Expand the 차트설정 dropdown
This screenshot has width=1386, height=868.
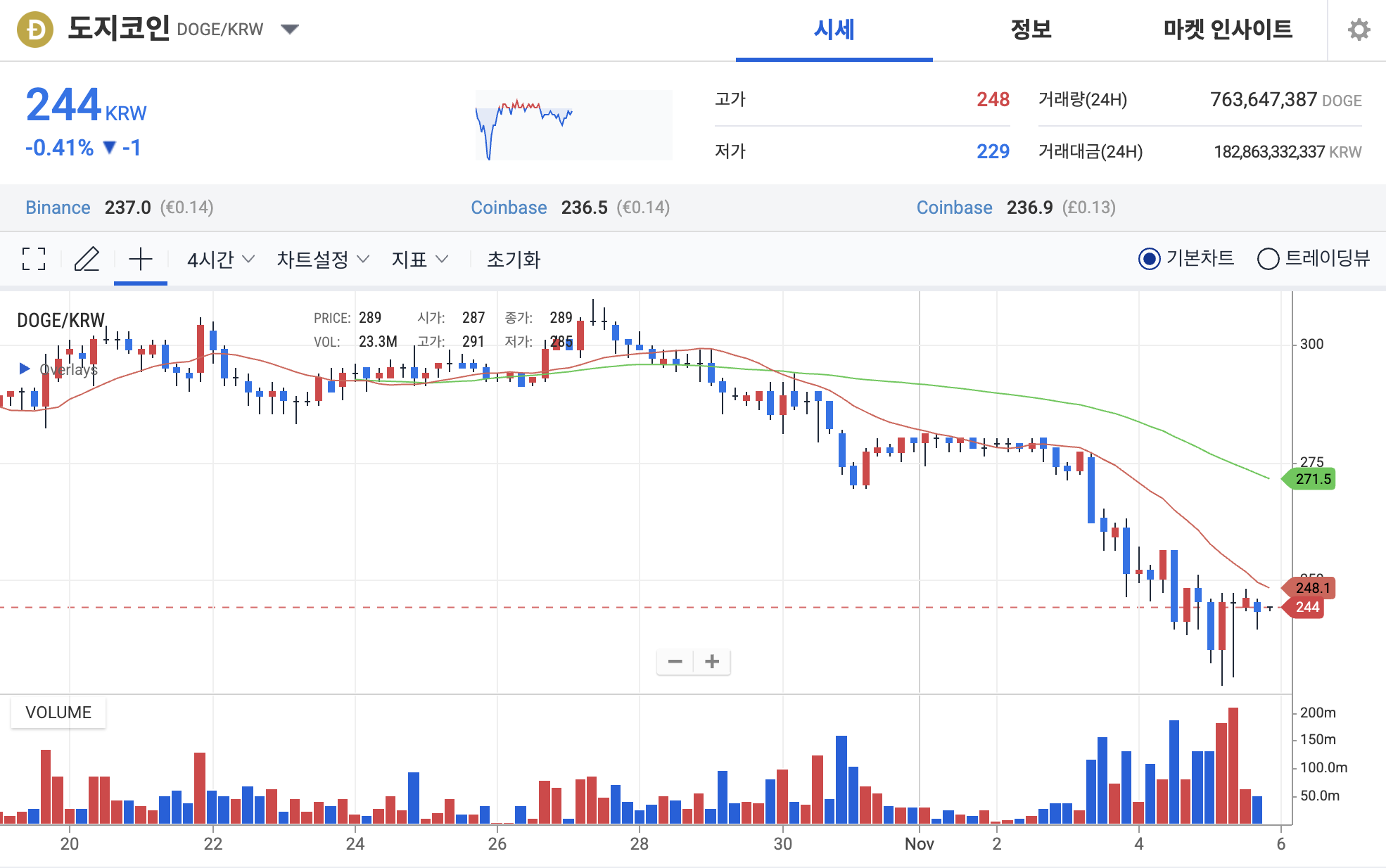click(x=323, y=260)
